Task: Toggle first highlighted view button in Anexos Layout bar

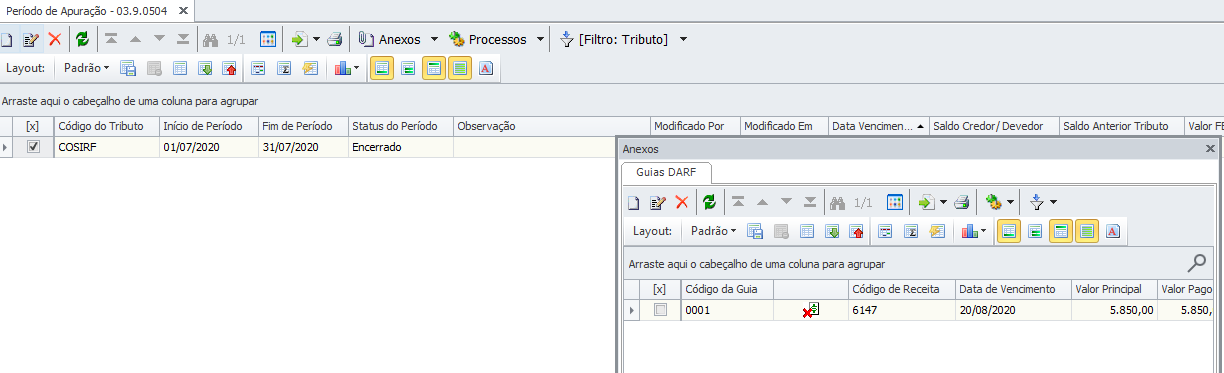Action: 1009,230
